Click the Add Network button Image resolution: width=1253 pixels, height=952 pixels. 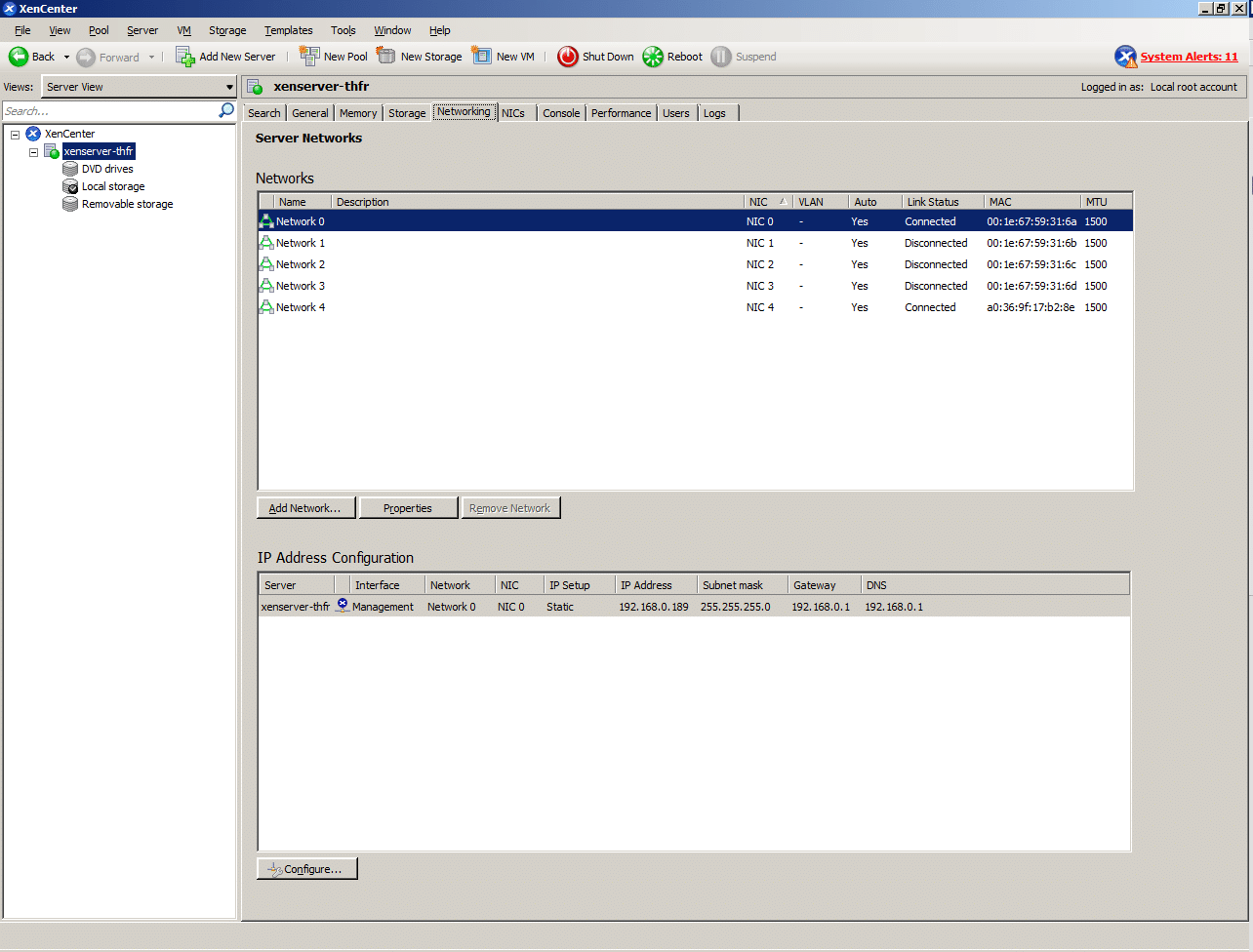coord(306,508)
